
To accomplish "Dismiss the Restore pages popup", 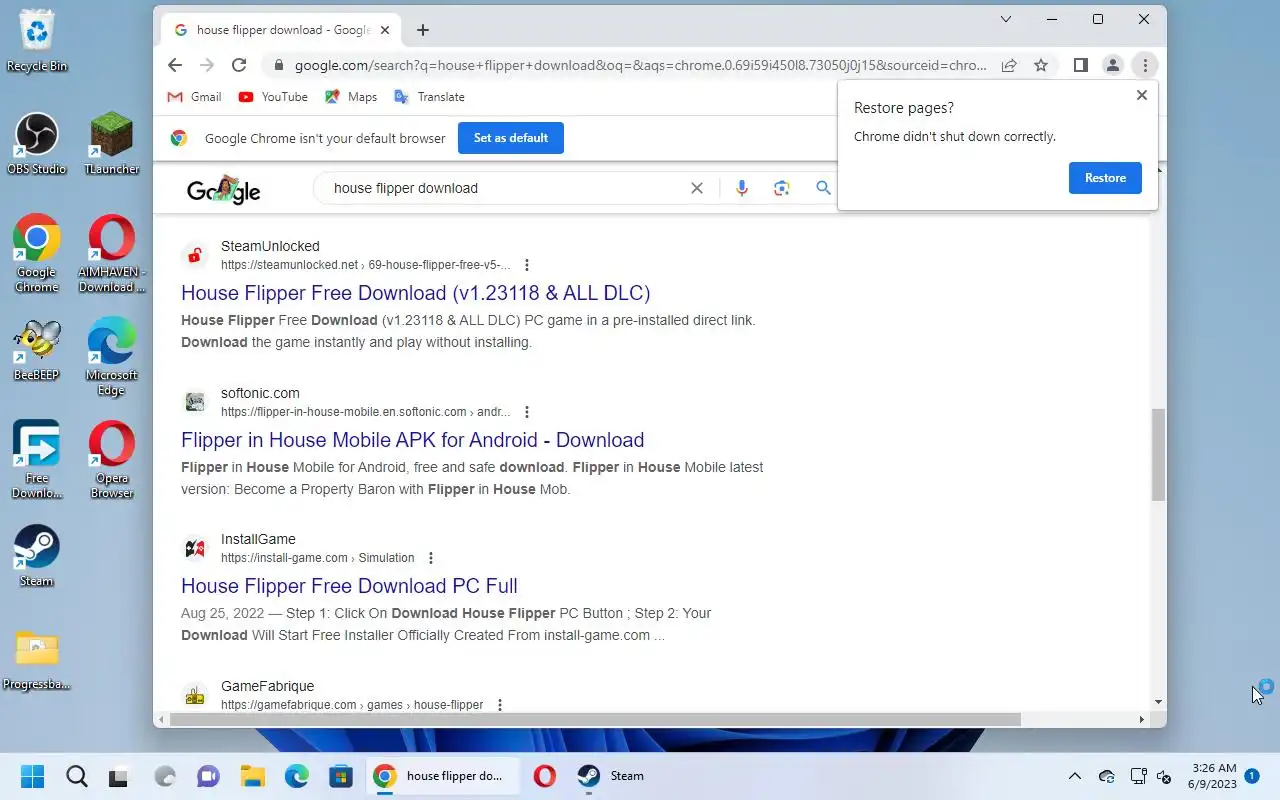I will tap(1142, 95).
